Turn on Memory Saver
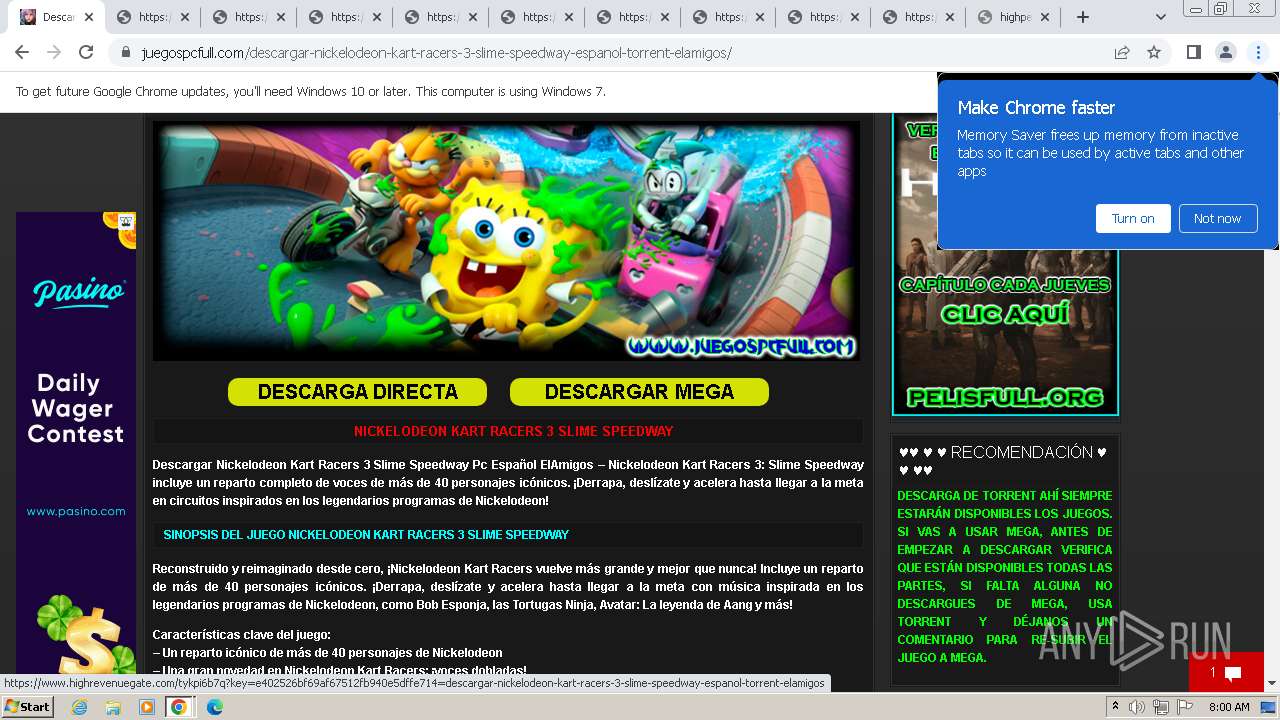This screenshot has height=720, width=1280. (x=1133, y=218)
